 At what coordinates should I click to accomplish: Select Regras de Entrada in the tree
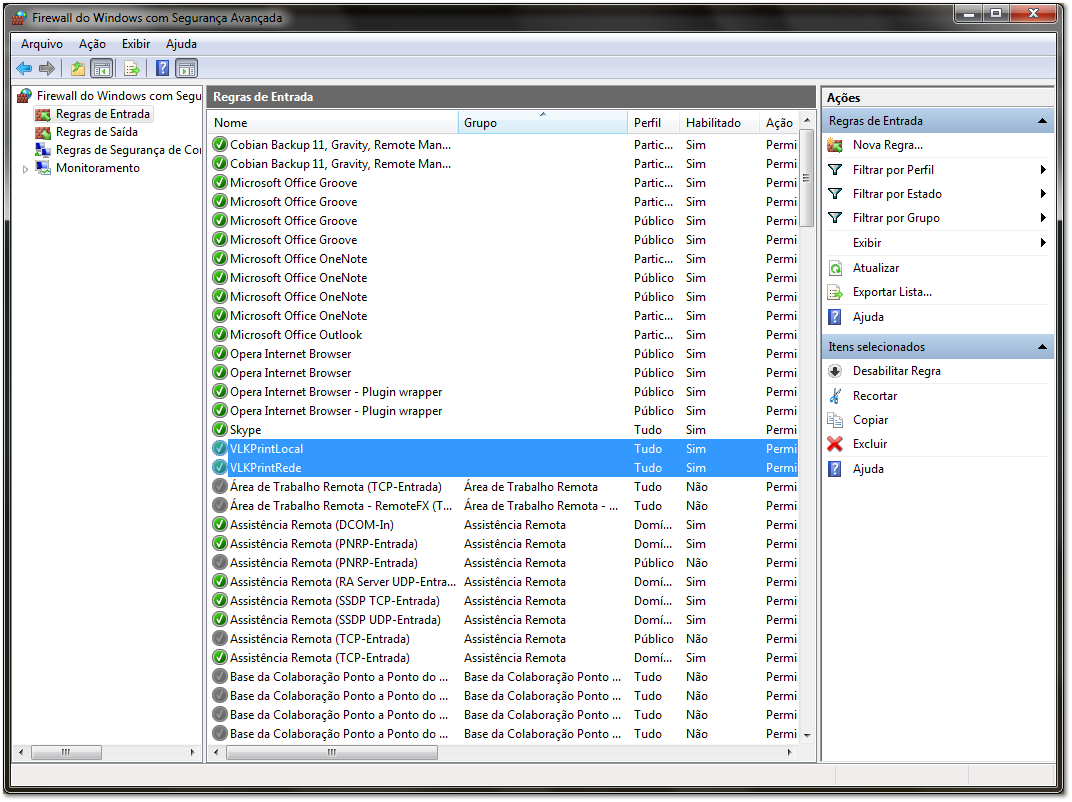pyautogui.click(x=103, y=114)
